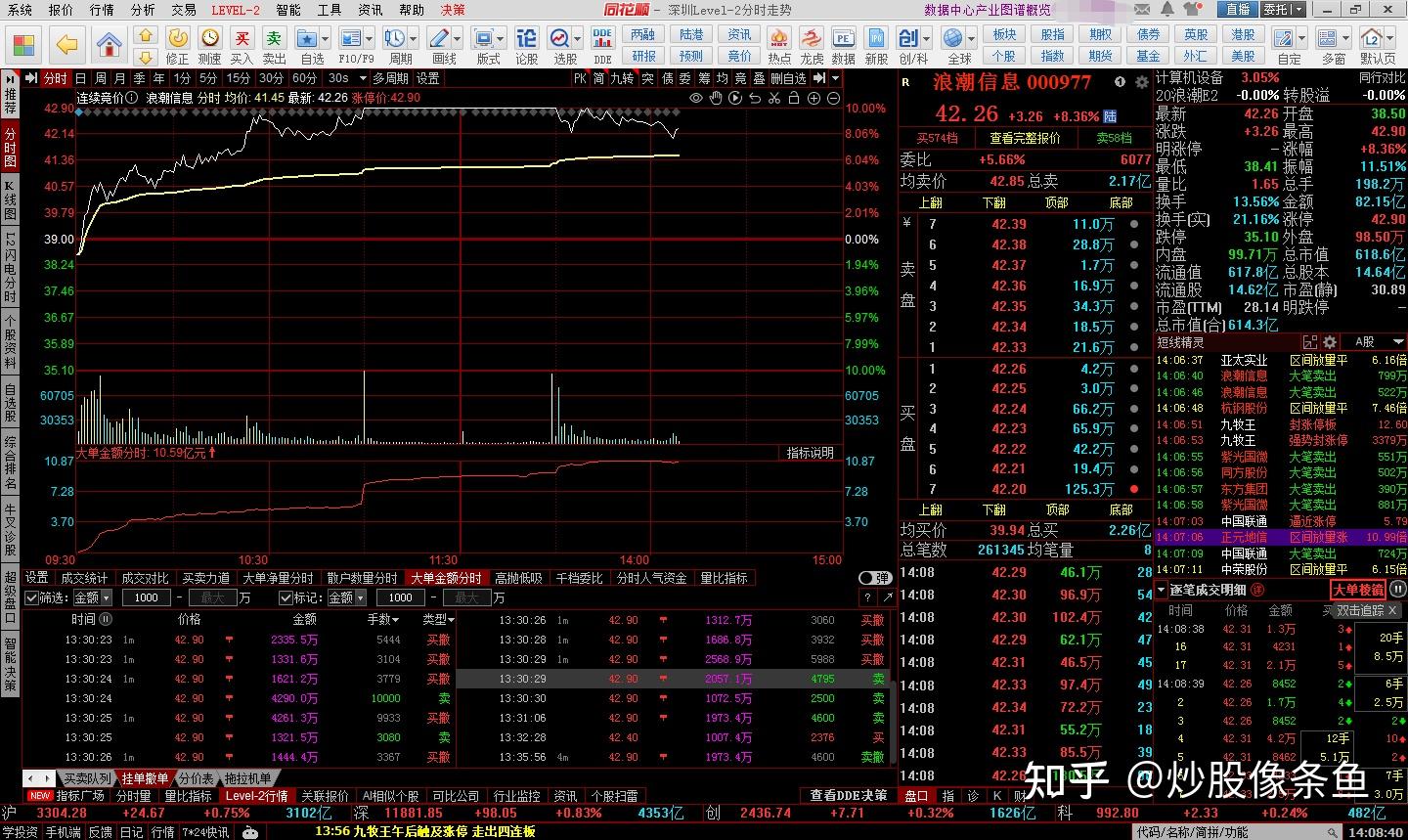Switch to the 大单净量分时 tab

(279, 578)
